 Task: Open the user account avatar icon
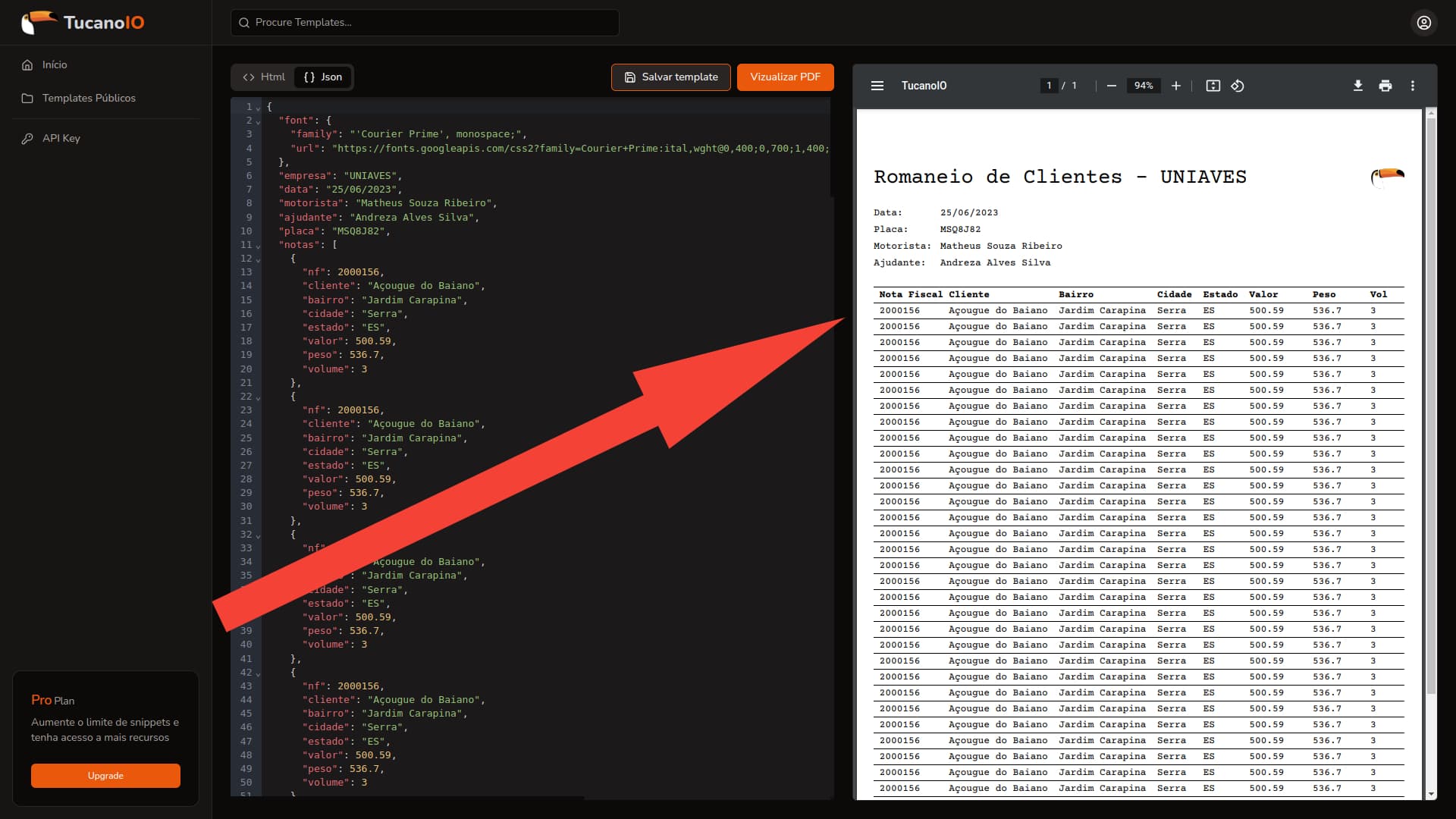[1424, 23]
